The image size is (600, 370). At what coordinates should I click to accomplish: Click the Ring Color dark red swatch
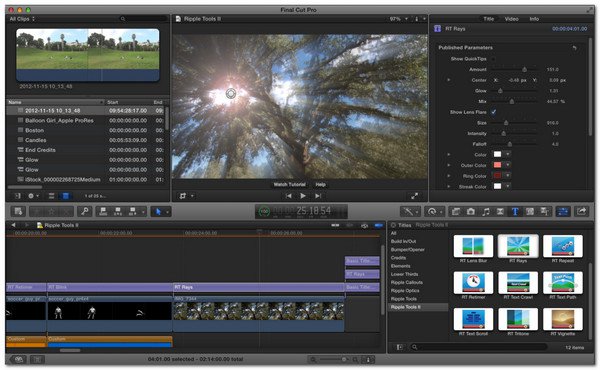click(x=497, y=176)
